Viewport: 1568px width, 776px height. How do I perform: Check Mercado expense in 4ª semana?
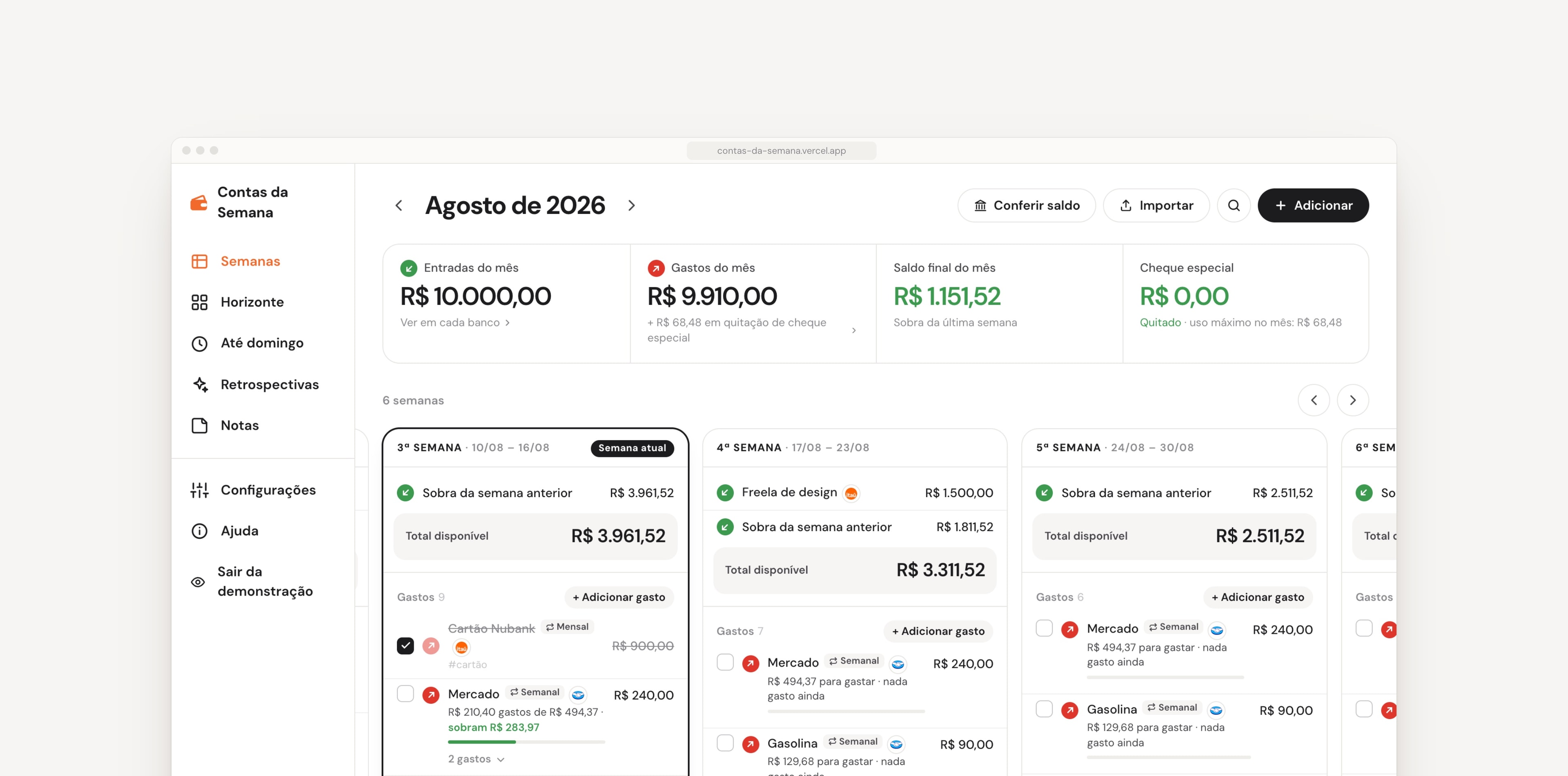[725, 662]
